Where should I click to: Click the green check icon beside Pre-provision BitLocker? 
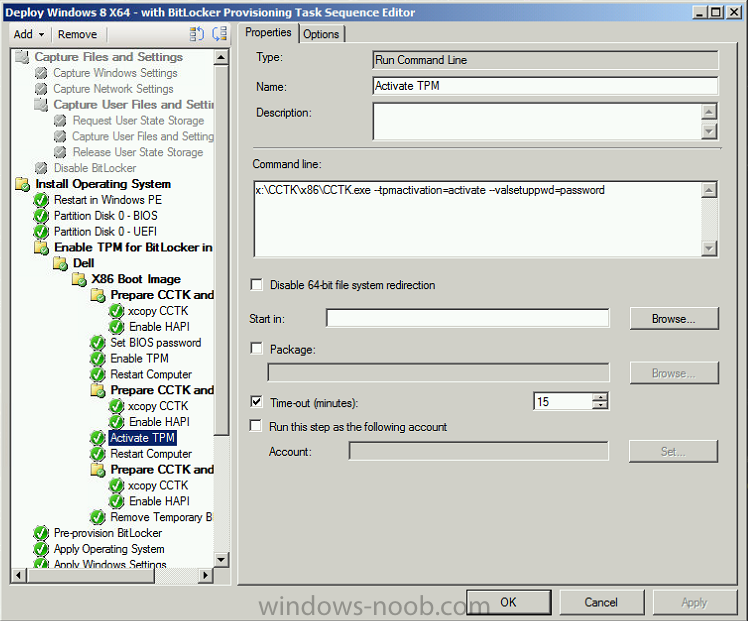[41, 533]
